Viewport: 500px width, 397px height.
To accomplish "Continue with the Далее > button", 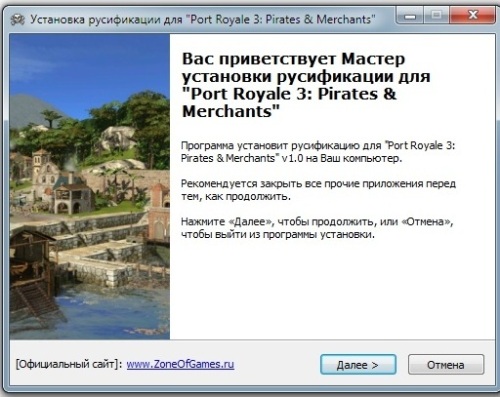I will (x=358, y=365).
